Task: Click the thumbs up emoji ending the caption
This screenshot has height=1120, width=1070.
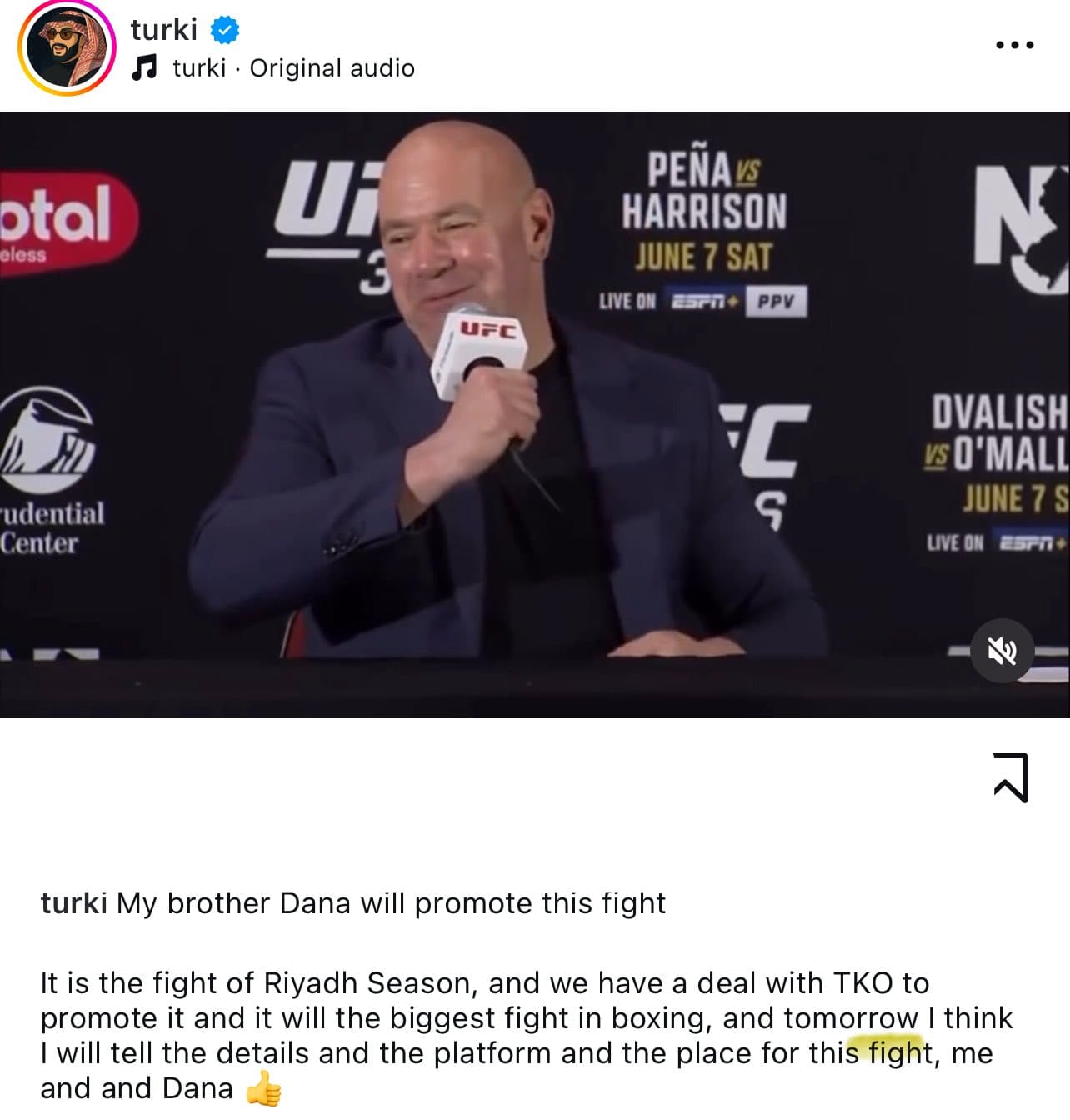Action: point(264,1088)
